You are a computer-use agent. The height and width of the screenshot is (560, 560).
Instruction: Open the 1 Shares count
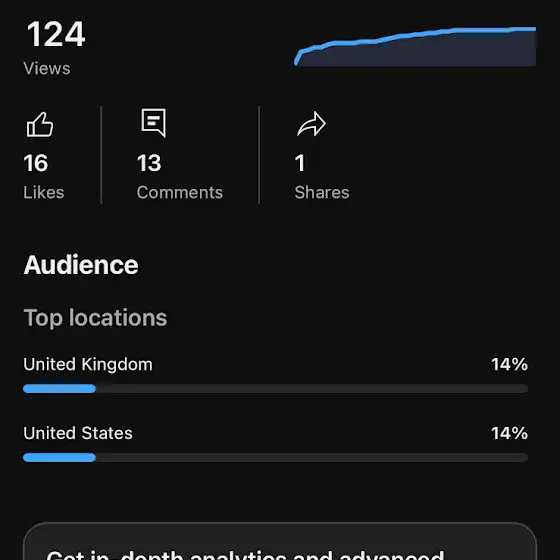pyautogui.click(x=300, y=163)
